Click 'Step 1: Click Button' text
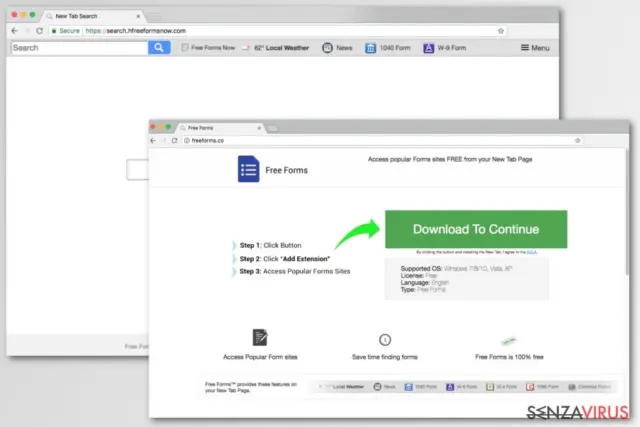640x427 pixels. pos(271,245)
